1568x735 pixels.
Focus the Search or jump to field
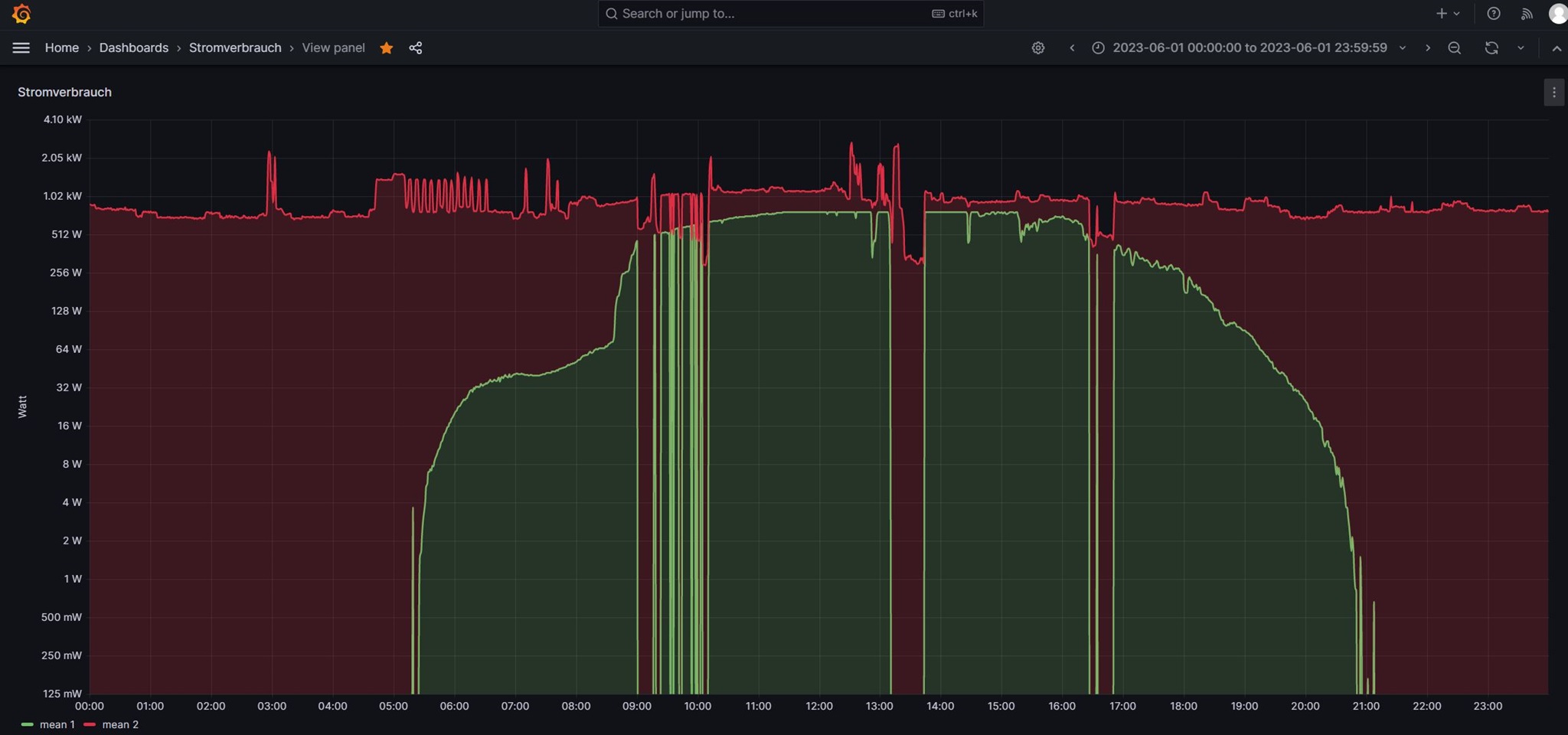point(791,14)
